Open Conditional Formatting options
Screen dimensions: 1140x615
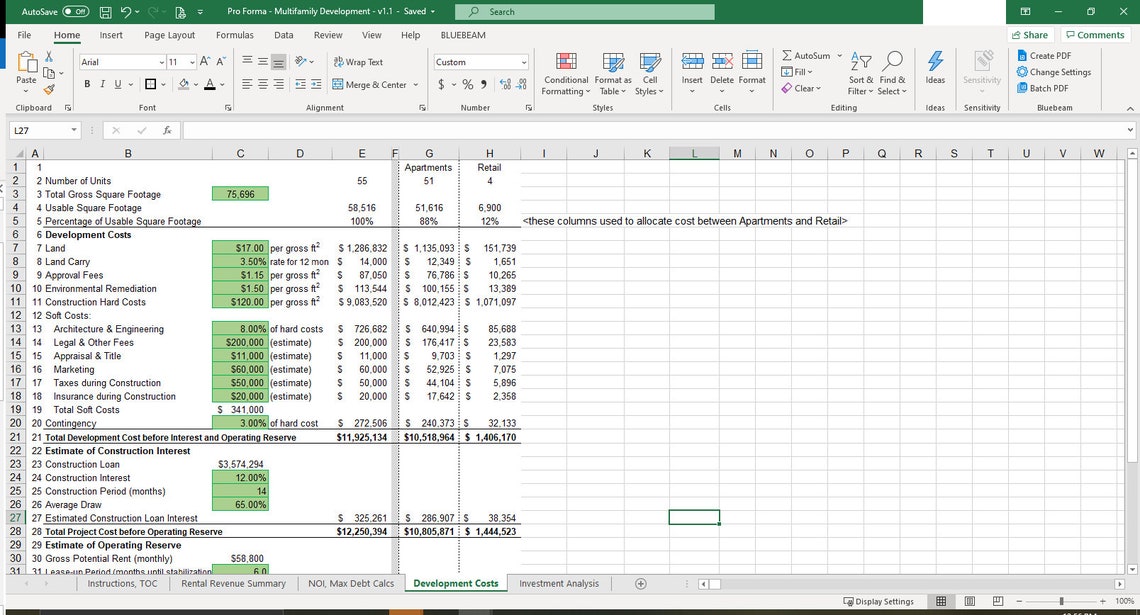pos(565,72)
